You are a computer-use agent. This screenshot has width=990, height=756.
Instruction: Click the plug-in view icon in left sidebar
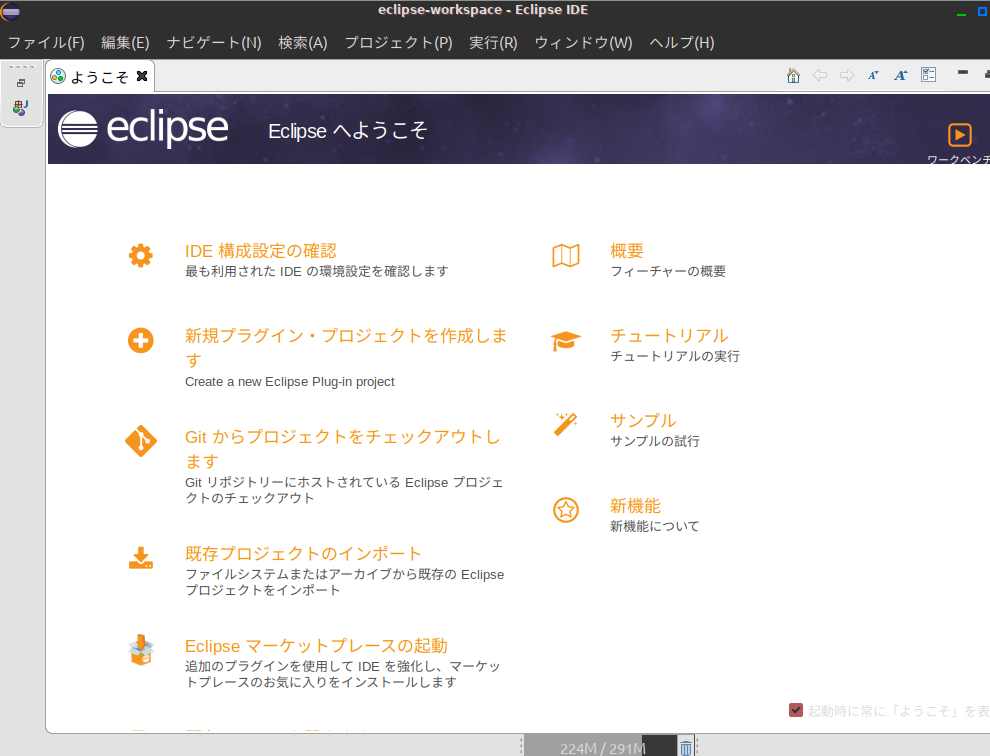click(20, 108)
